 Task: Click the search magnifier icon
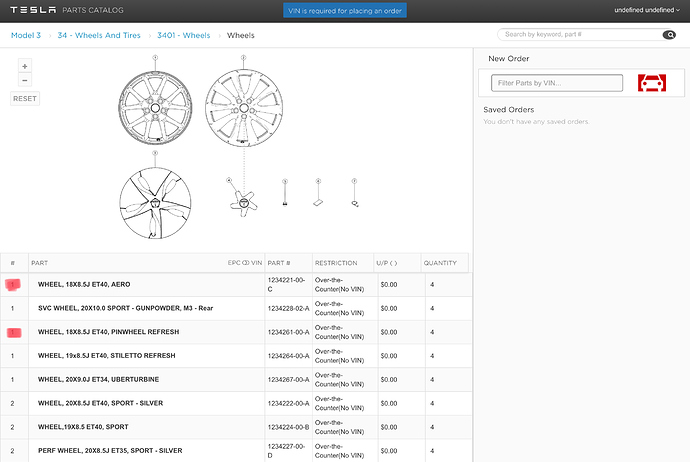coord(669,35)
